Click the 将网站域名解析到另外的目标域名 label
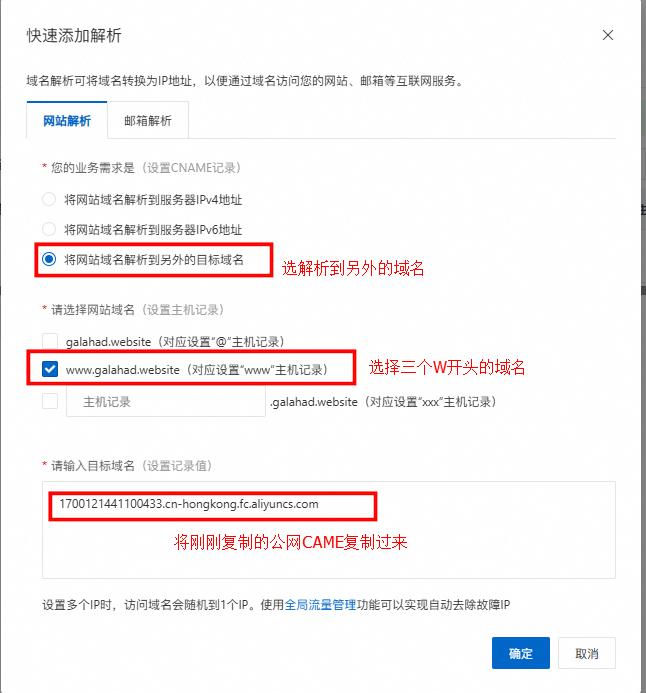Image resolution: width=646 pixels, height=693 pixels. (154, 259)
